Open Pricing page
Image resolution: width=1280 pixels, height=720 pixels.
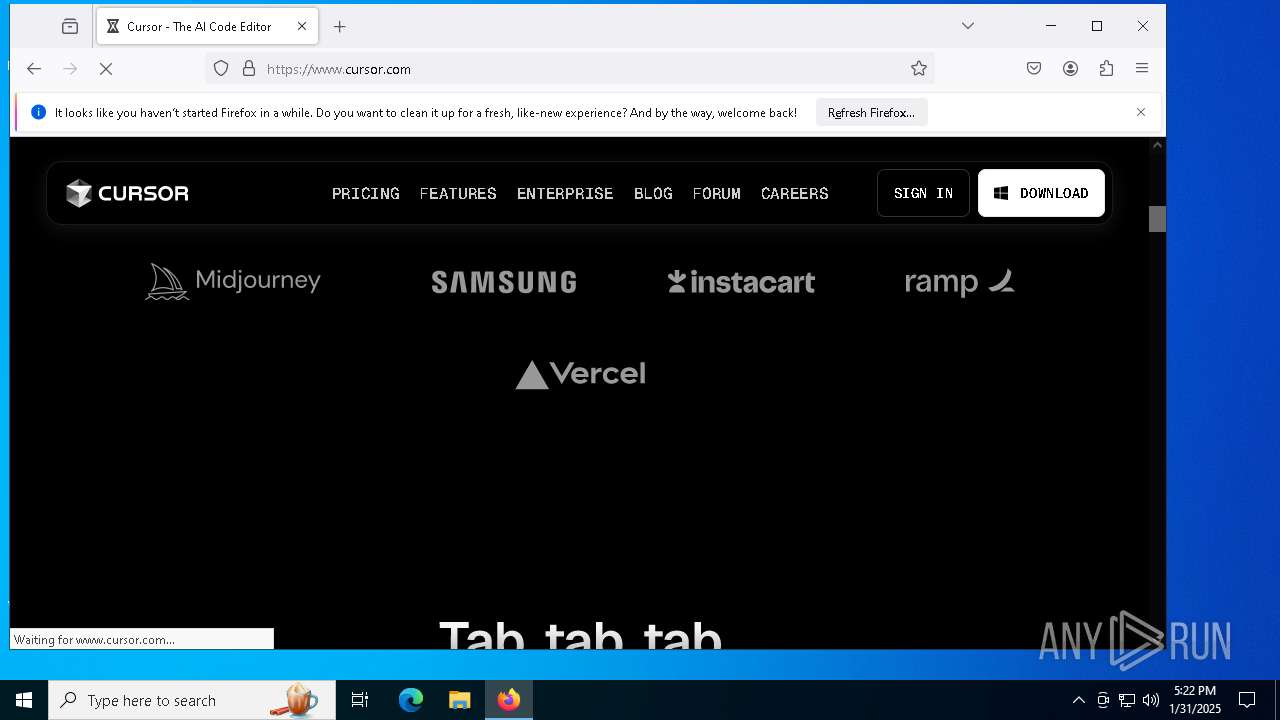point(366,193)
